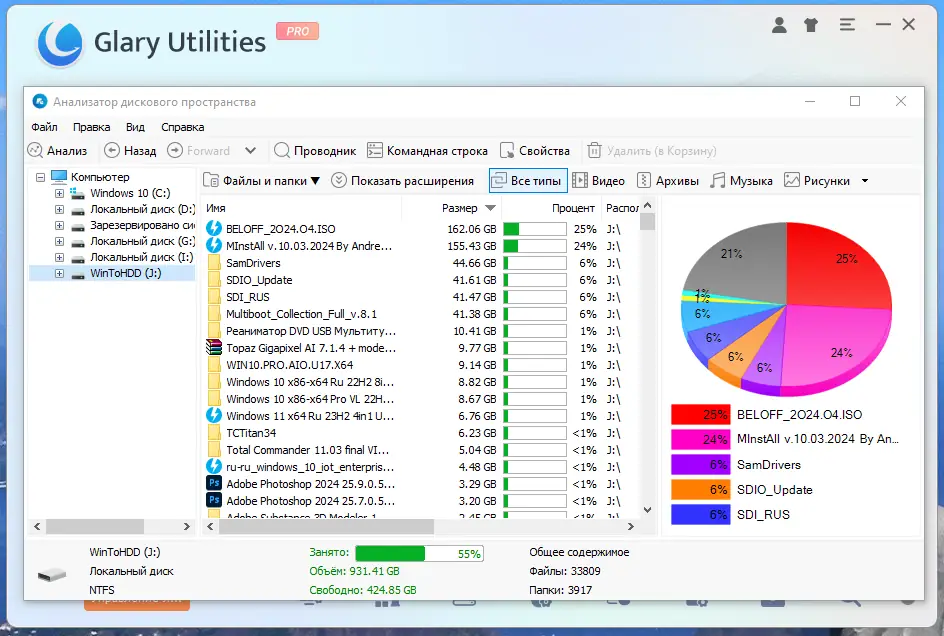Go back with the Назад arrow icon
The height and width of the screenshot is (636, 944).
click(x=111, y=151)
